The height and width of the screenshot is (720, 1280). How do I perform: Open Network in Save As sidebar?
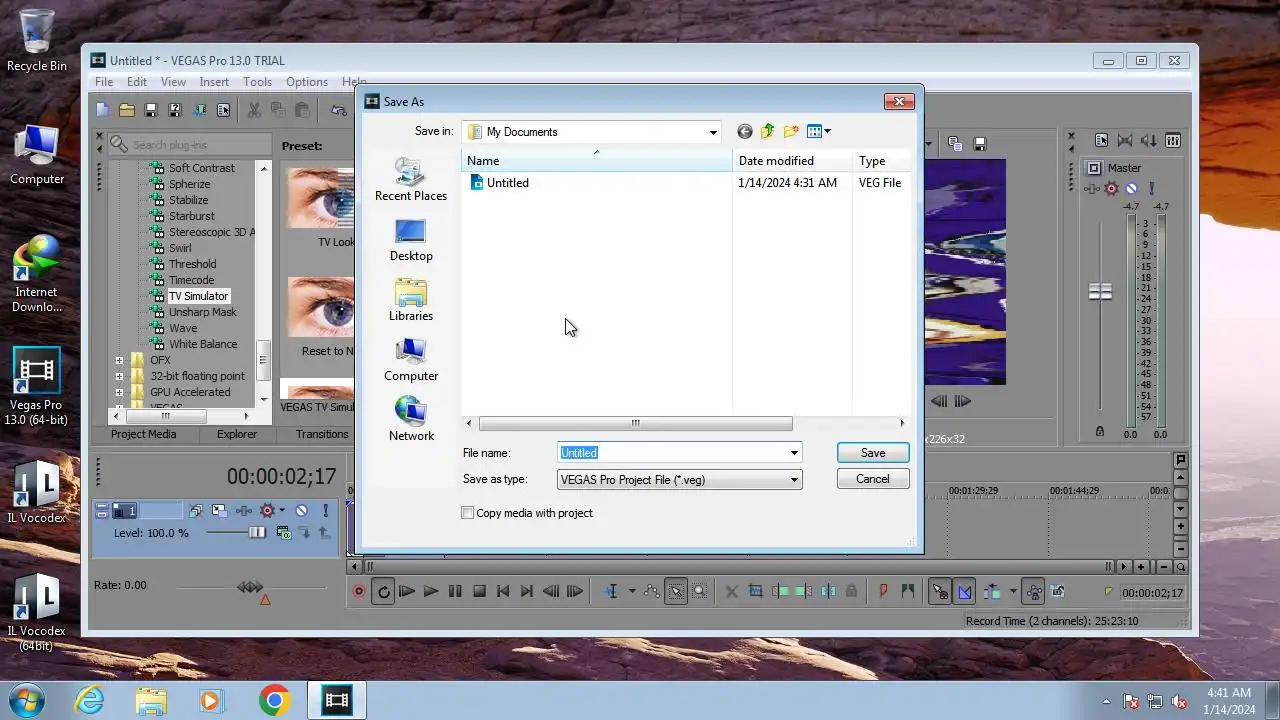click(411, 420)
